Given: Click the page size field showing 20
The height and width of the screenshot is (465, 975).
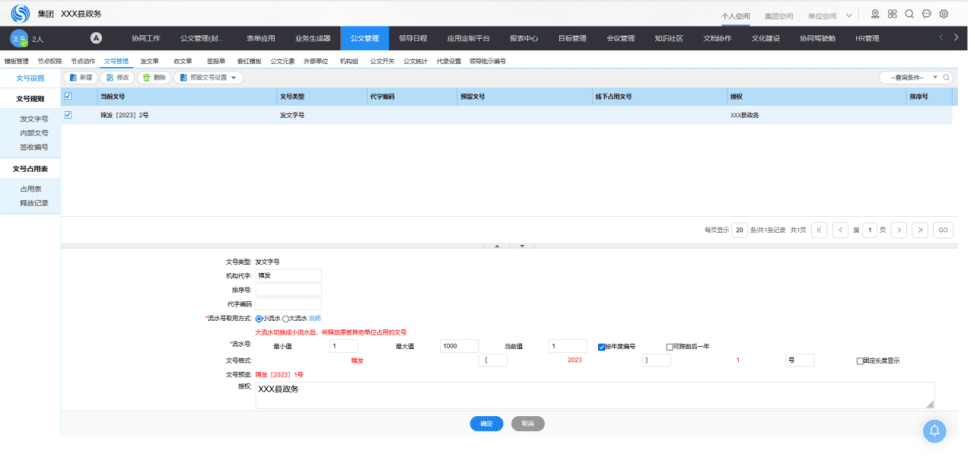Looking at the screenshot, I should click(x=739, y=230).
